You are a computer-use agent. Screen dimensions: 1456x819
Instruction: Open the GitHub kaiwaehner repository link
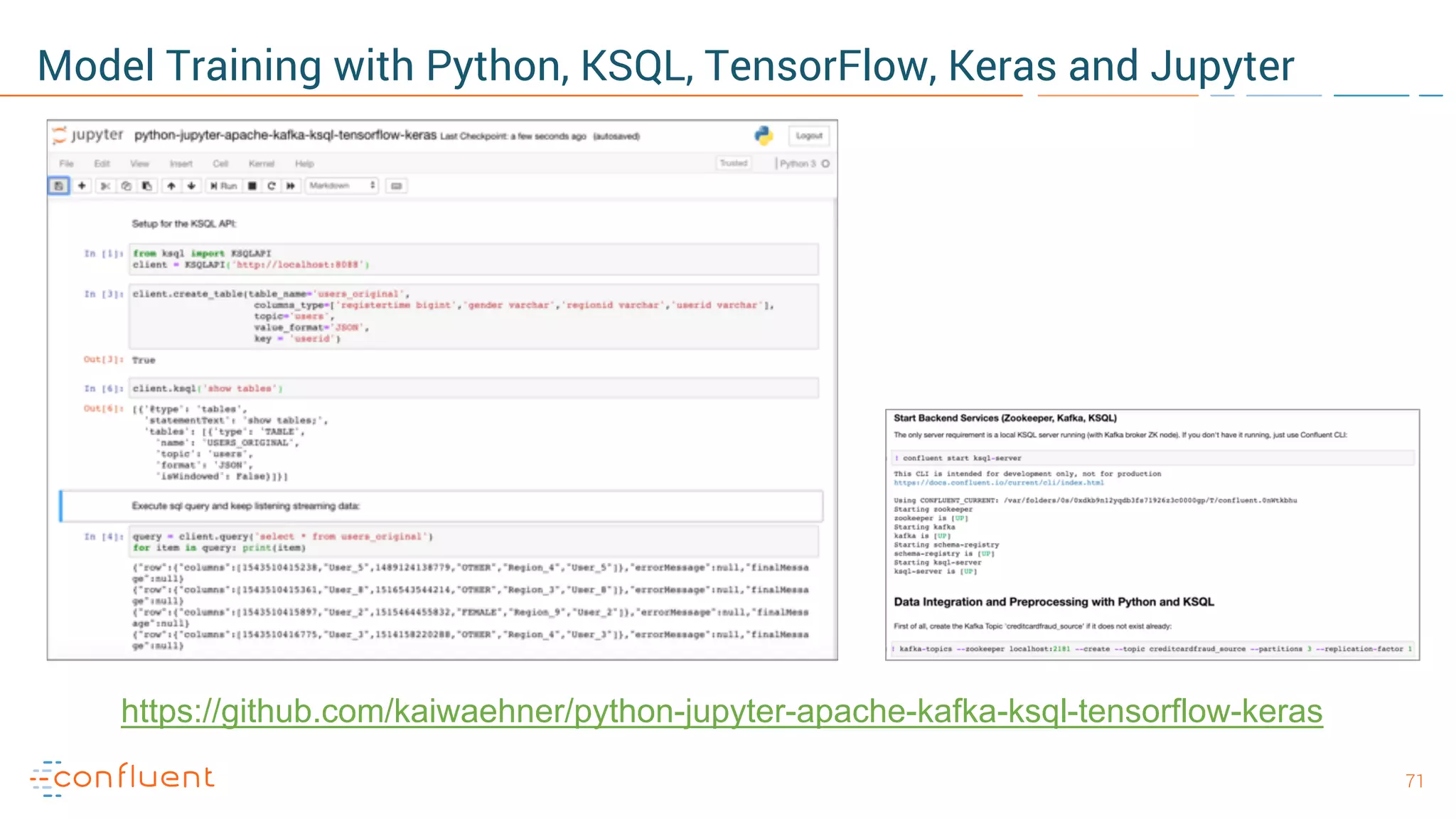[x=721, y=711]
